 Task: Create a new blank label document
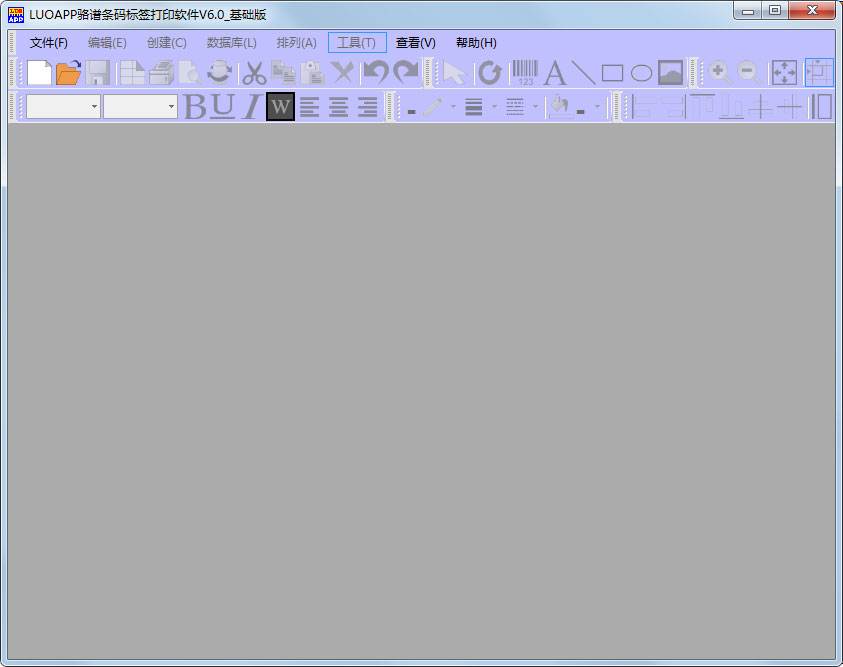point(39,73)
